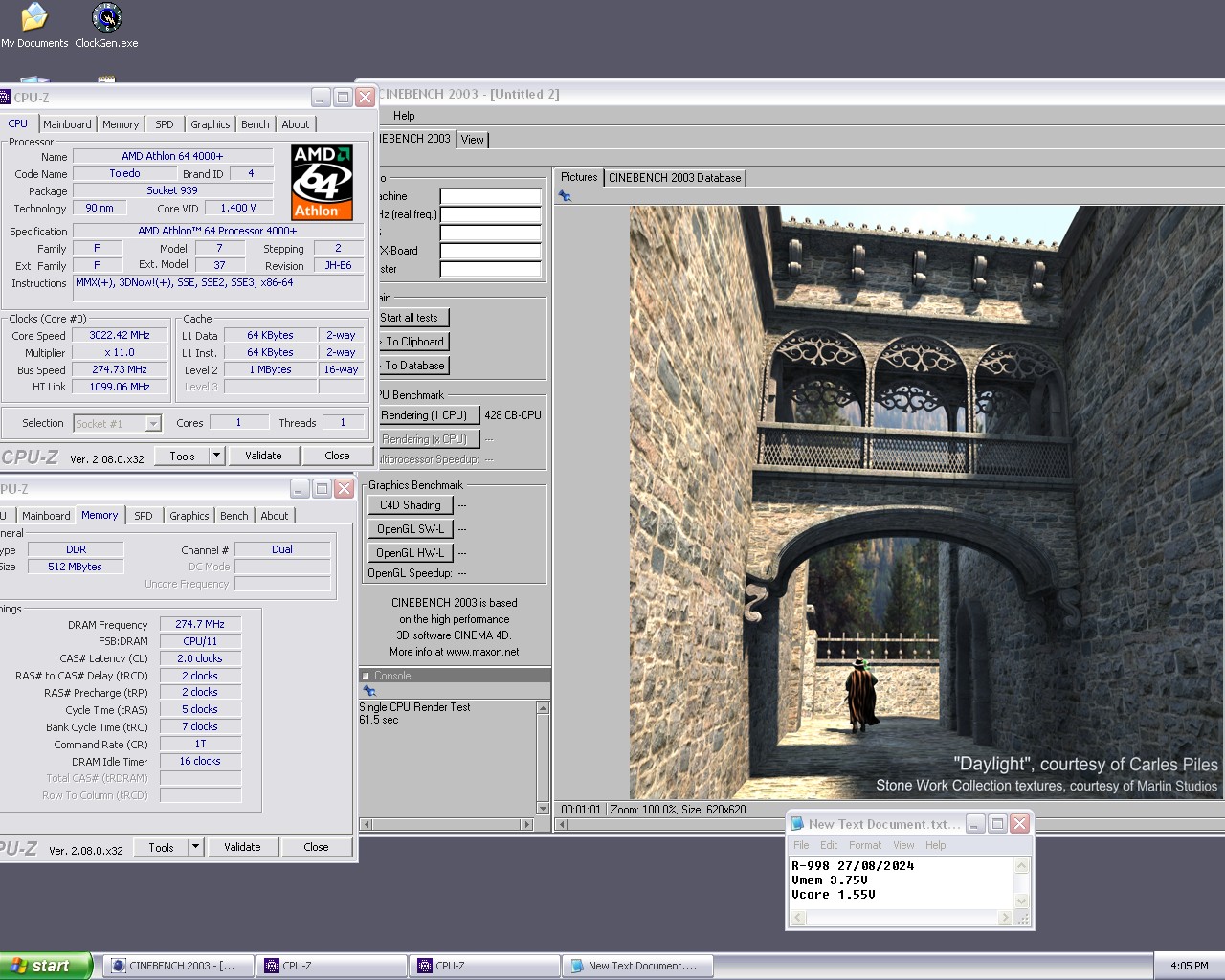Switch to first CPU-Z taskbar button

(331, 966)
